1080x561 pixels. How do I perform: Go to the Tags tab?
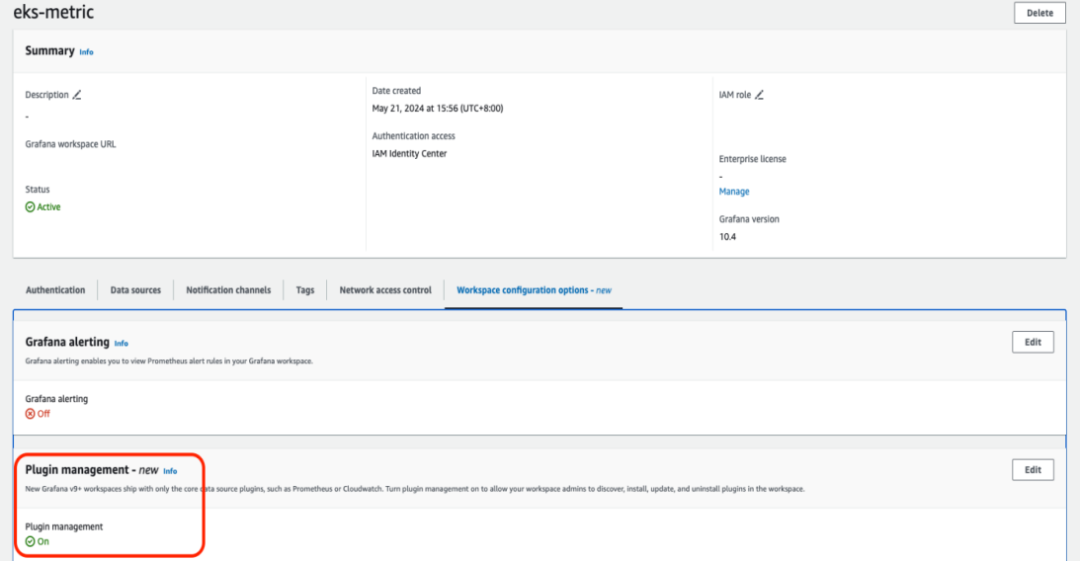[305, 290]
